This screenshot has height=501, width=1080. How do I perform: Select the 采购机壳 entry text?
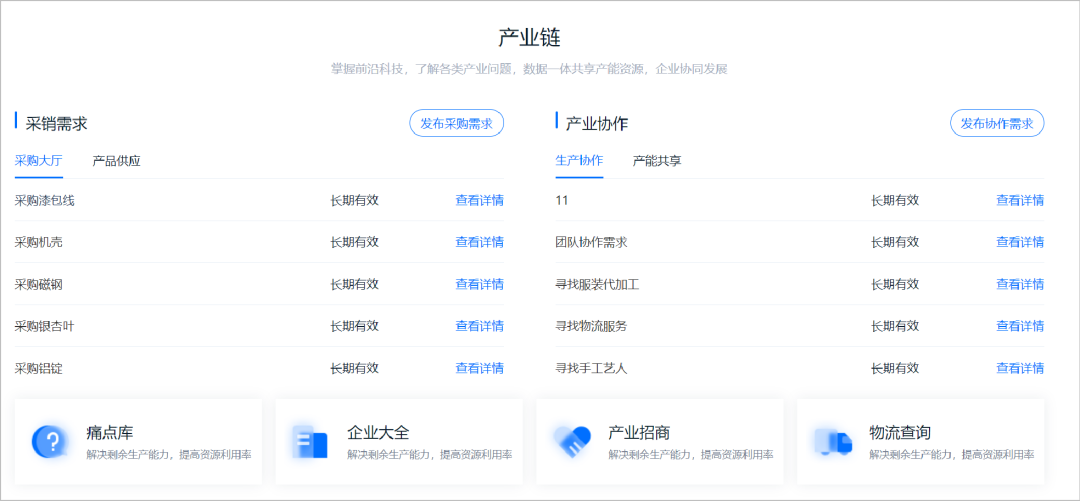point(39,242)
